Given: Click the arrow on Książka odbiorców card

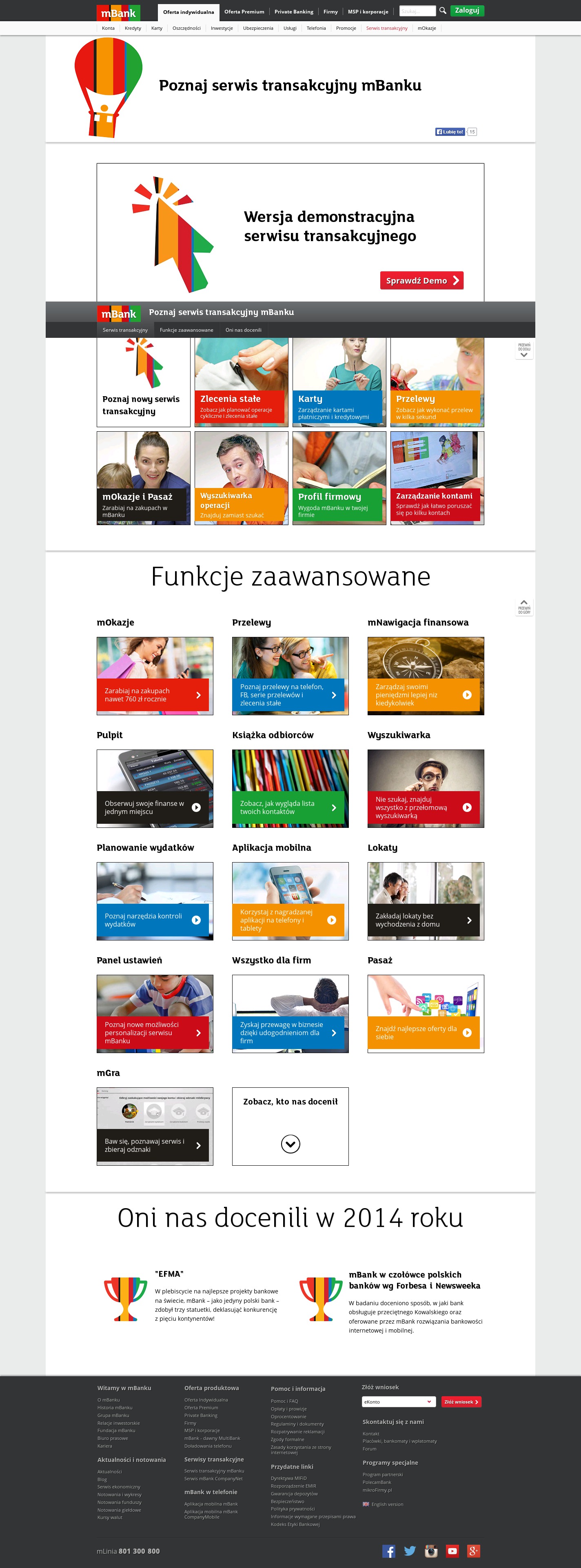Looking at the screenshot, I should click(334, 807).
